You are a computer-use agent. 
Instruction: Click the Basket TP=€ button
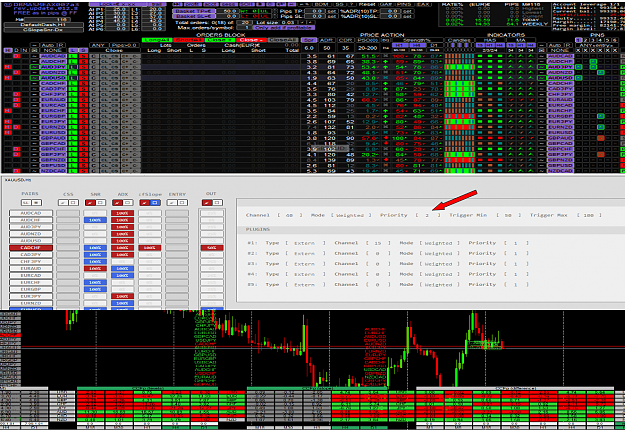tap(194, 11)
